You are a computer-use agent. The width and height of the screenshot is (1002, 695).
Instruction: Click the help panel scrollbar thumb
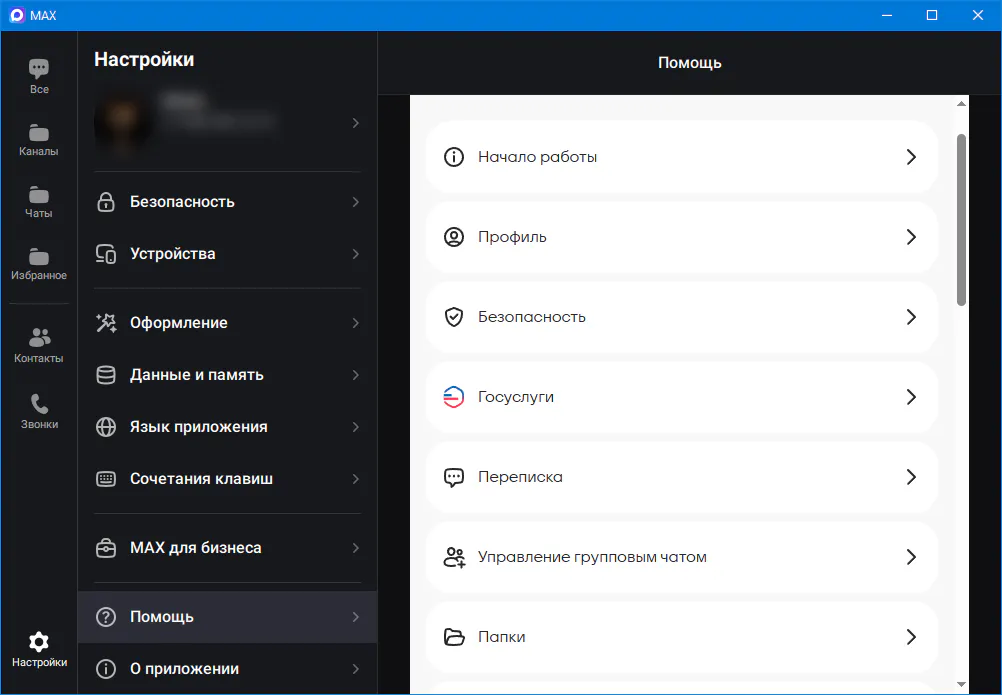(961, 219)
